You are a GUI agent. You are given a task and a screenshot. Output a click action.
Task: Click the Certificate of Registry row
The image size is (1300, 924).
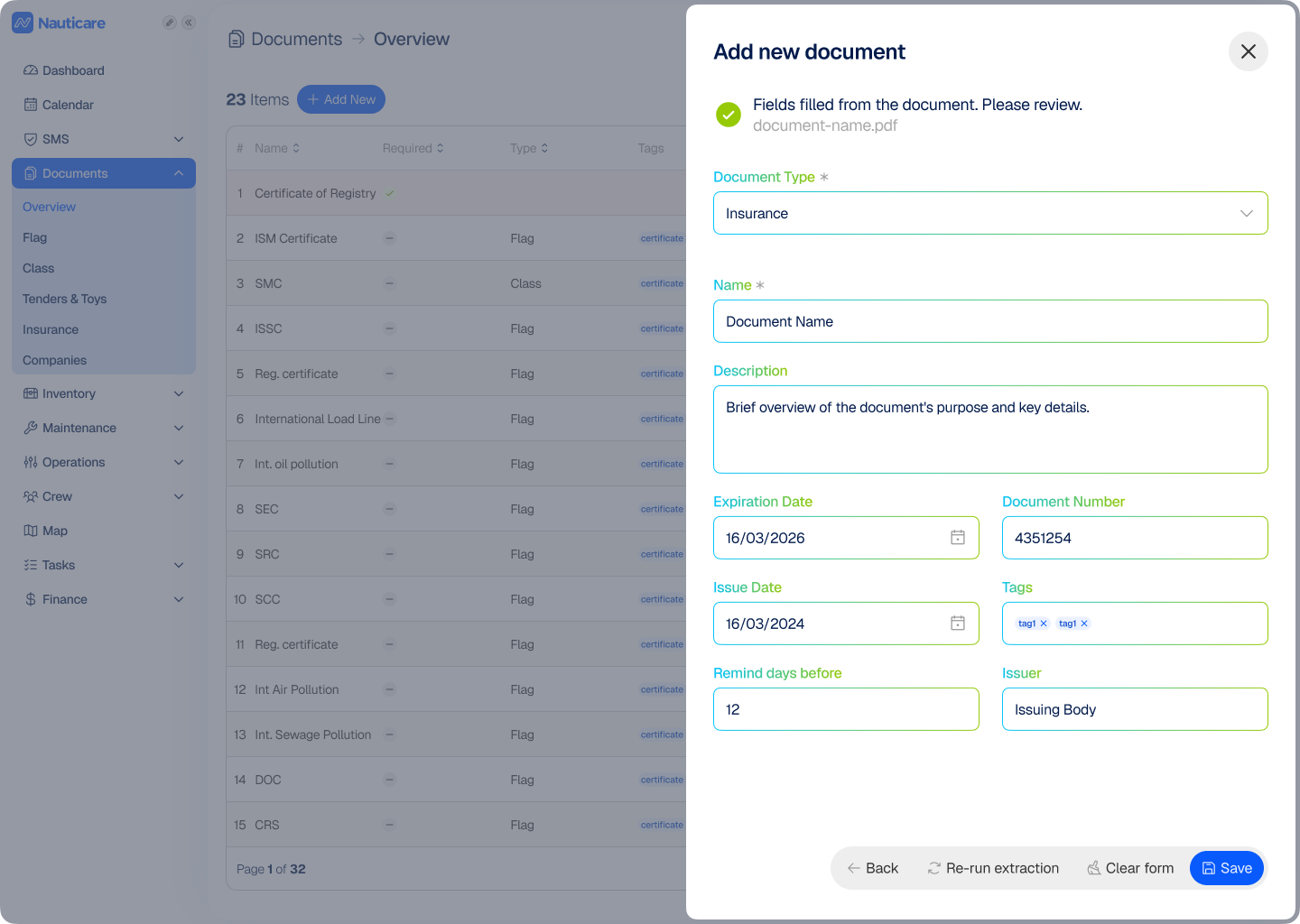point(456,193)
